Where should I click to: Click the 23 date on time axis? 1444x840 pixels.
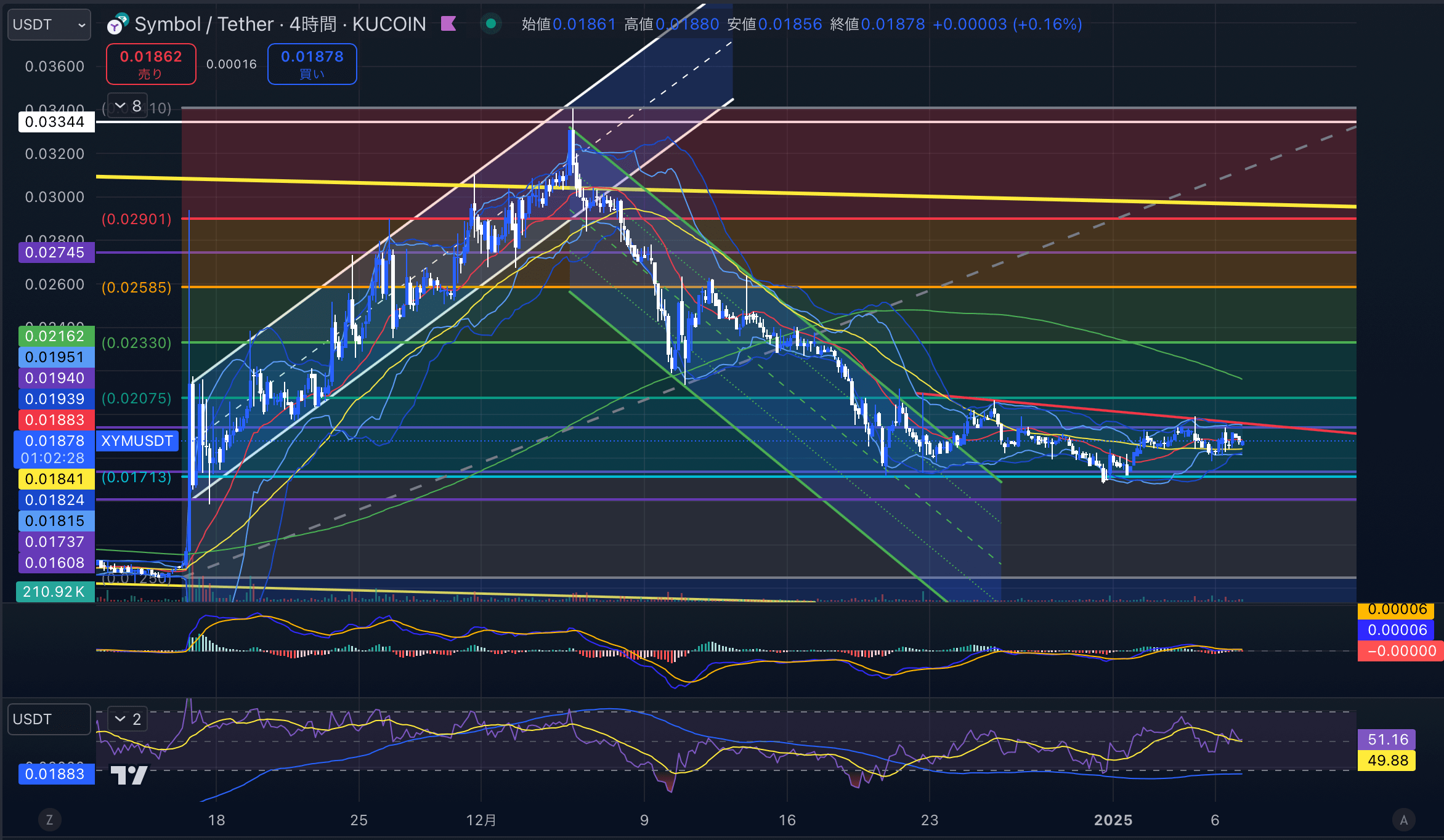pyautogui.click(x=930, y=820)
